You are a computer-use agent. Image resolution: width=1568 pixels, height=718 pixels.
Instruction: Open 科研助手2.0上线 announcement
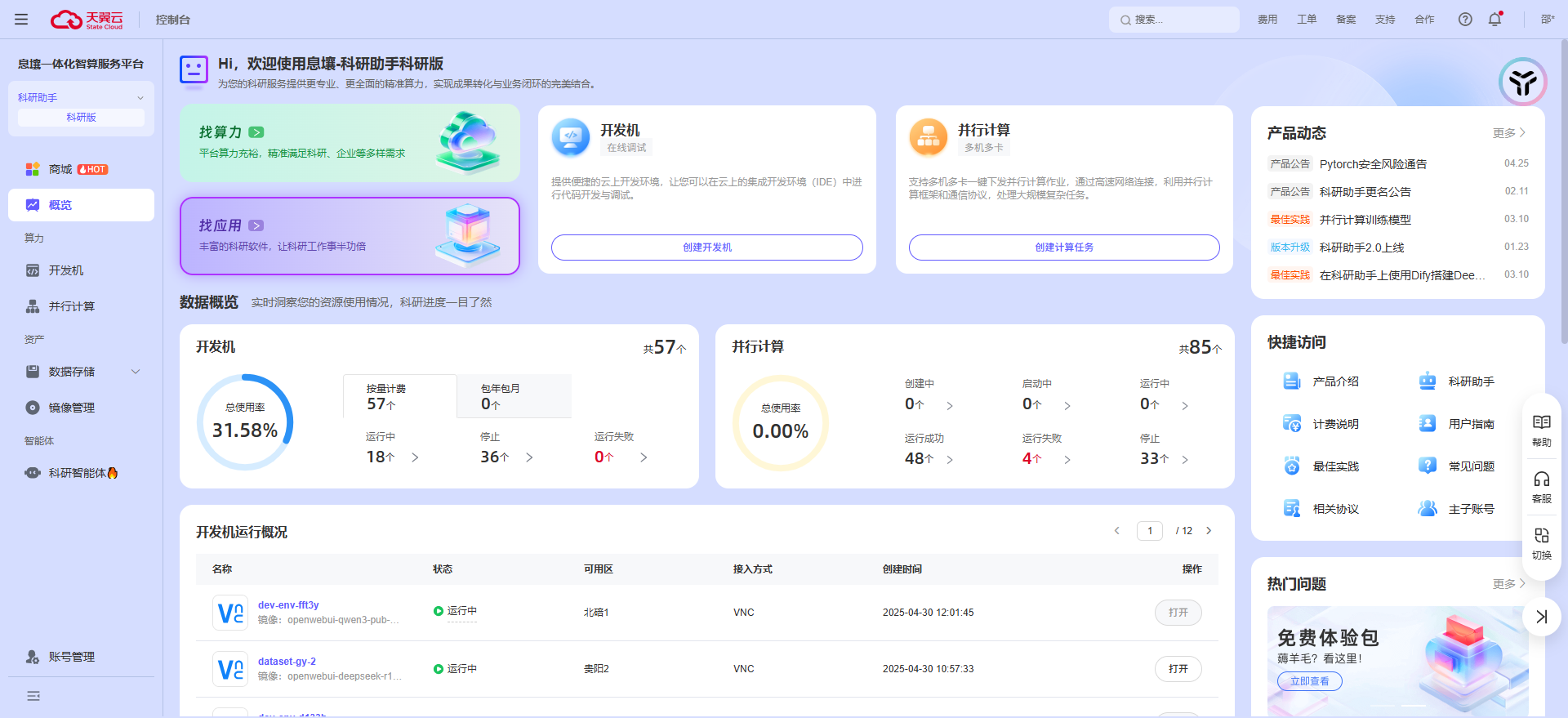point(1362,248)
